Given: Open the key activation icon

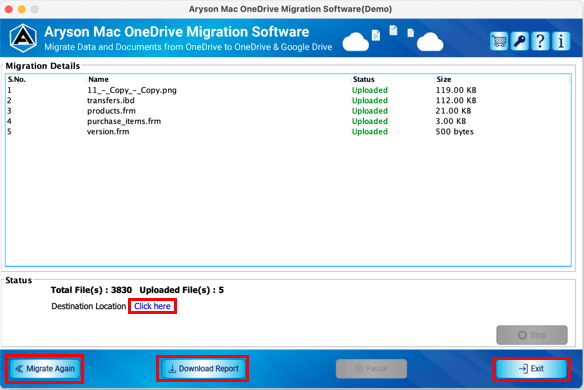Looking at the screenshot, I should click(x=520, y=41).
